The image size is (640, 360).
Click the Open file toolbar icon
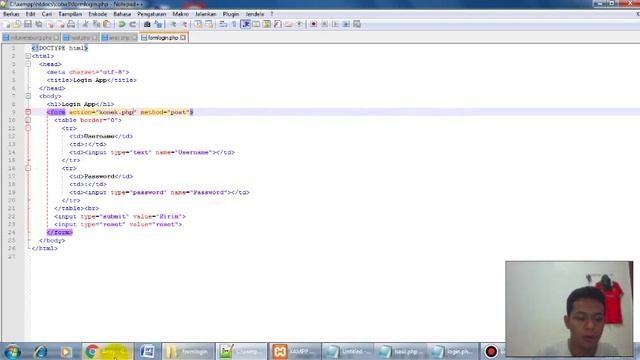coord(17,24)
